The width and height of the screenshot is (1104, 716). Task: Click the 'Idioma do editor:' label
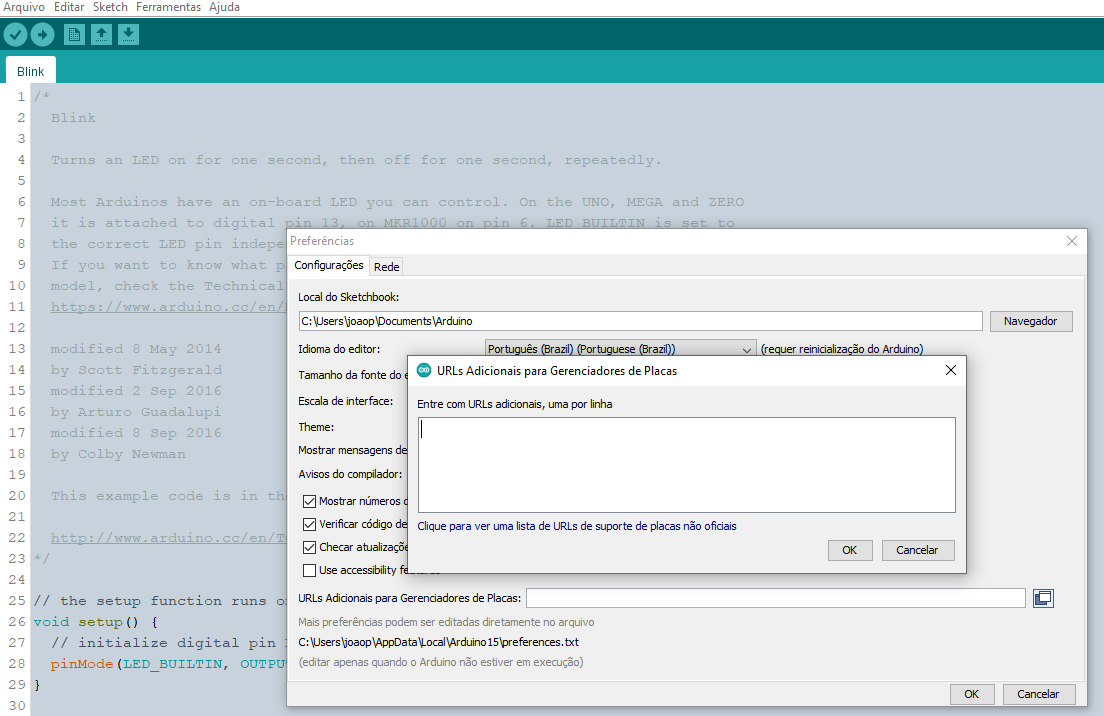point(339,349)
